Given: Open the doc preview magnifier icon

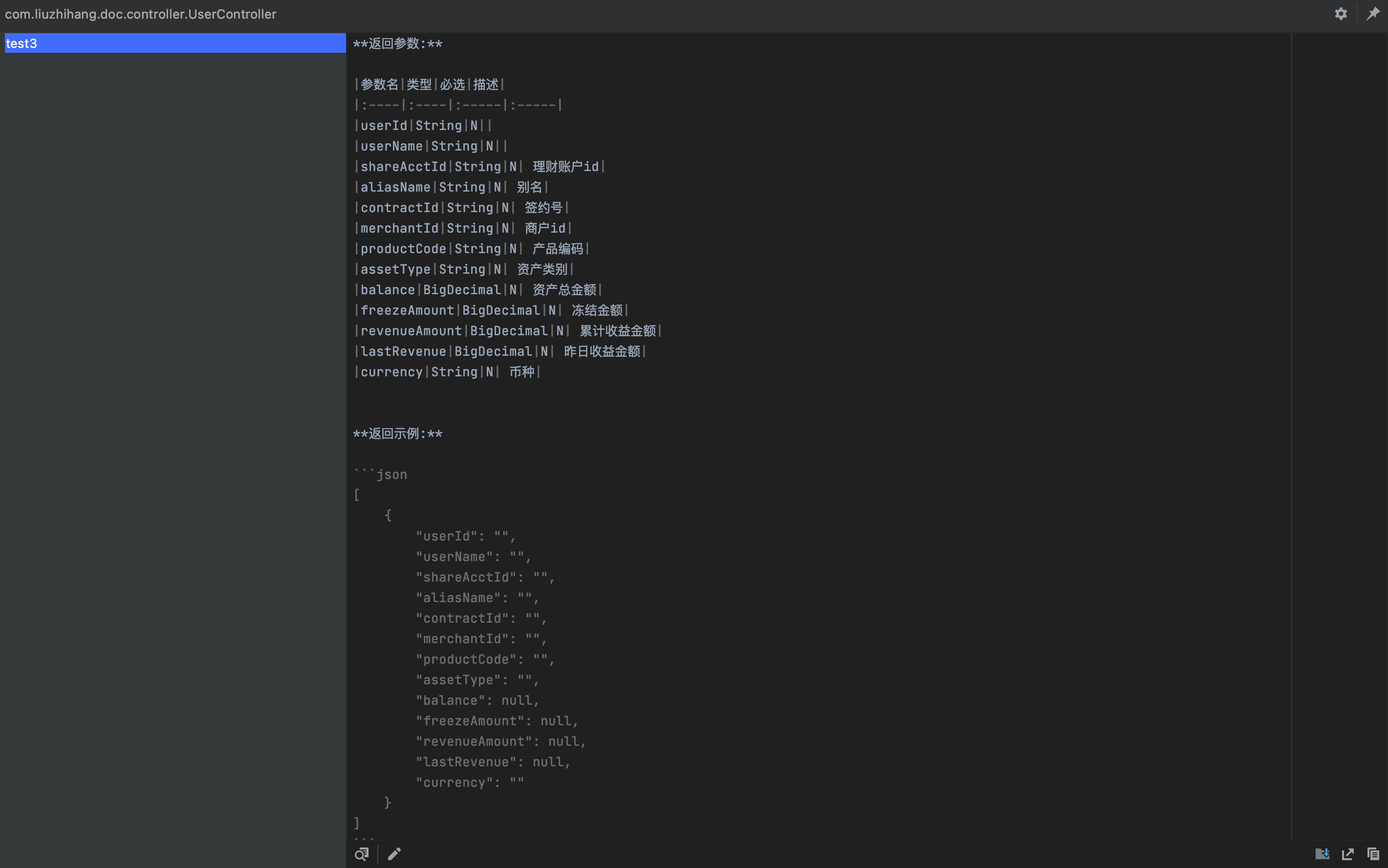Looking at the screenshot, I should pyautogui.click(x=362, y=854).
